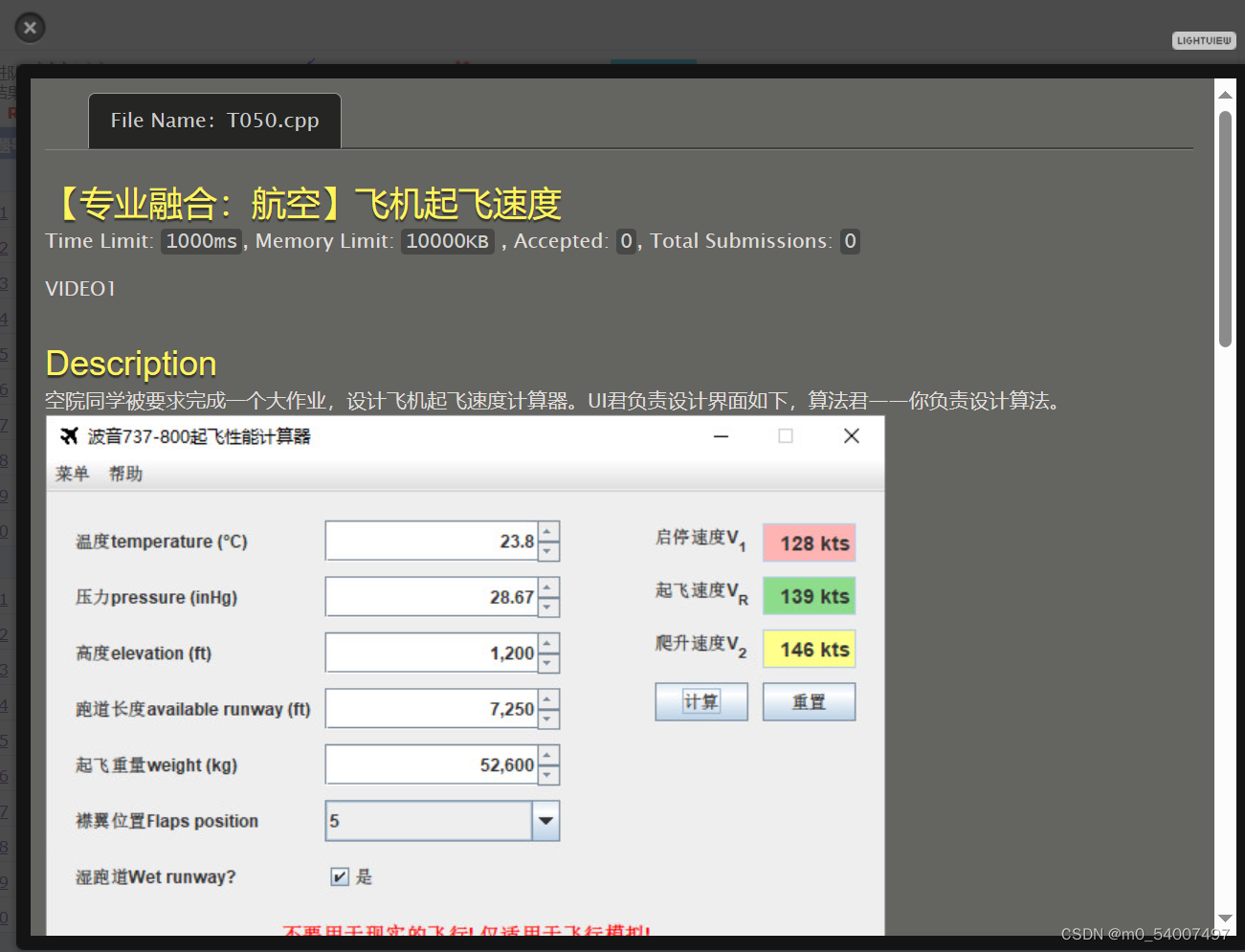The image size is (1245, 952).
Task: Click the elevation field showing 1,200
Action: click(432, 653)
